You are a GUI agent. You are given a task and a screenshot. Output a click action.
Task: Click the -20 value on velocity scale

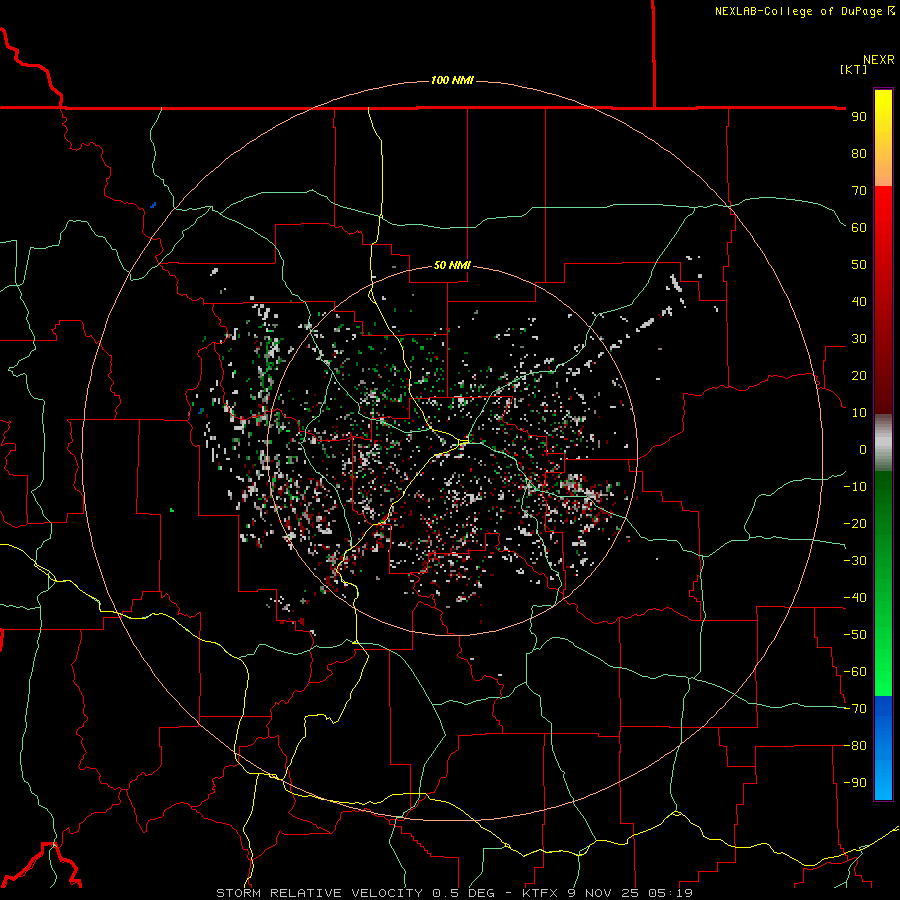[x=855, y=523]
